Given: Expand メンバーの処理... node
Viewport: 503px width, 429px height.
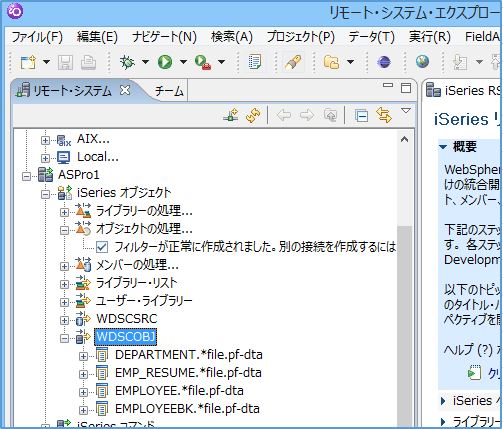Looking at the screenshot, I should tap(64, 266).
